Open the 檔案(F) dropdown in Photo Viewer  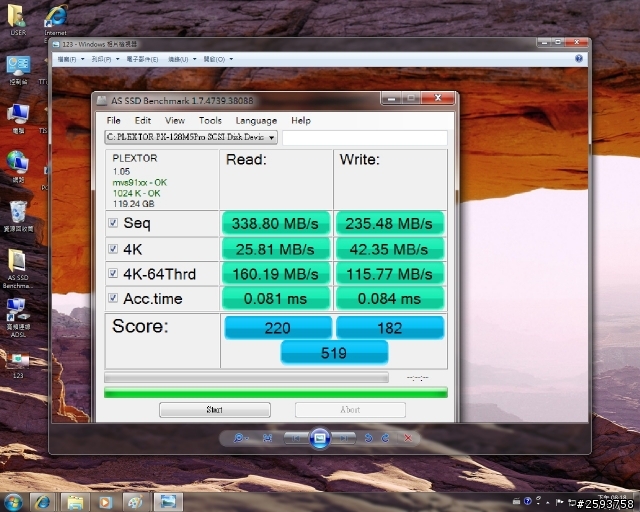click(71, 59)
